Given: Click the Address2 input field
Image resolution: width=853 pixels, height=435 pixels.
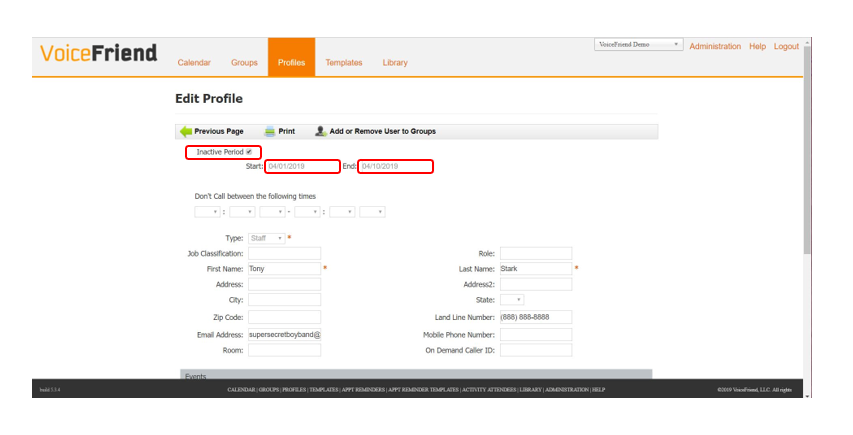Looking at the screenshot, I should pos(536,284).
